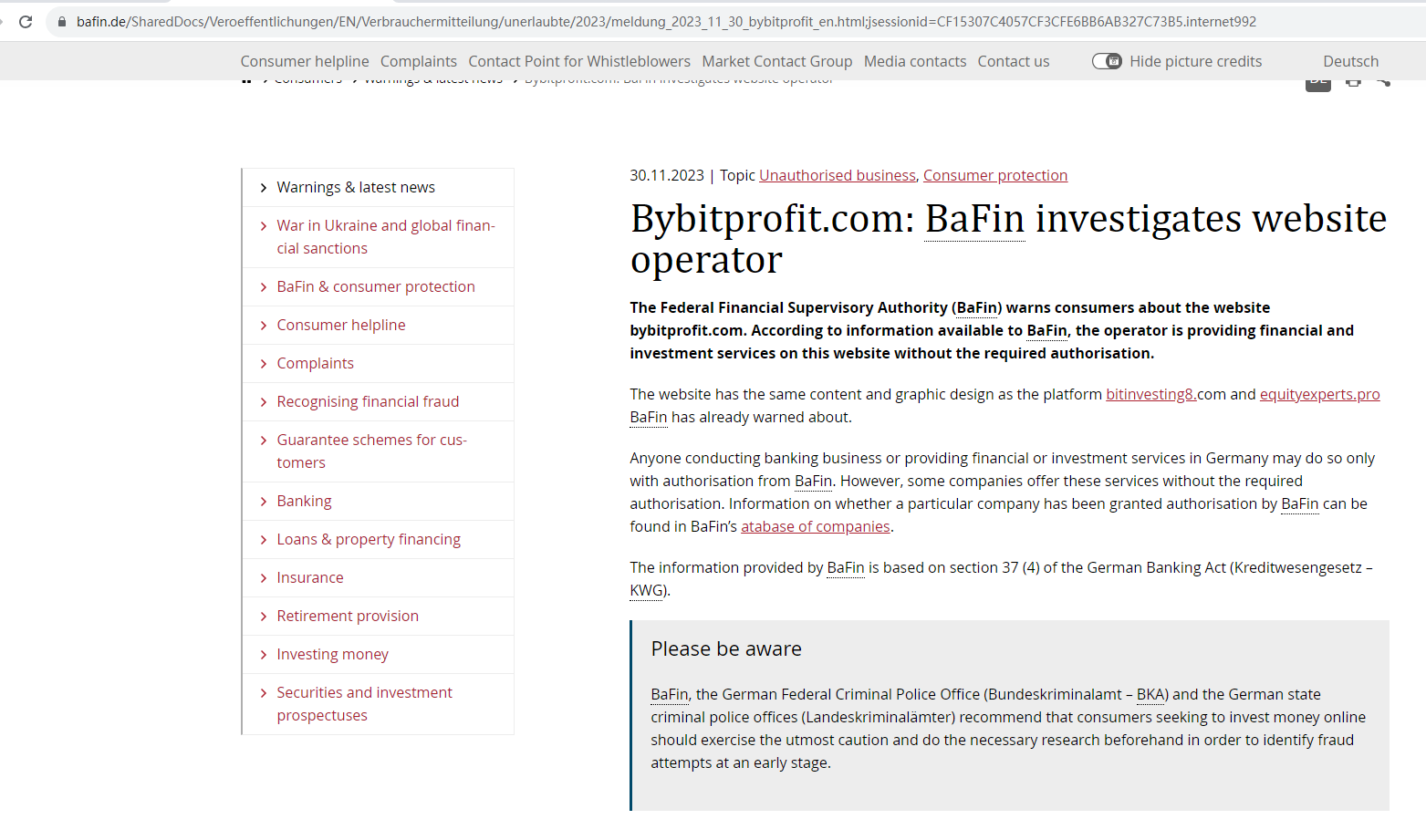1426x840 pixels.
Task: Click the publication date 30.11.2023
Action: click(x=667, y=175)
